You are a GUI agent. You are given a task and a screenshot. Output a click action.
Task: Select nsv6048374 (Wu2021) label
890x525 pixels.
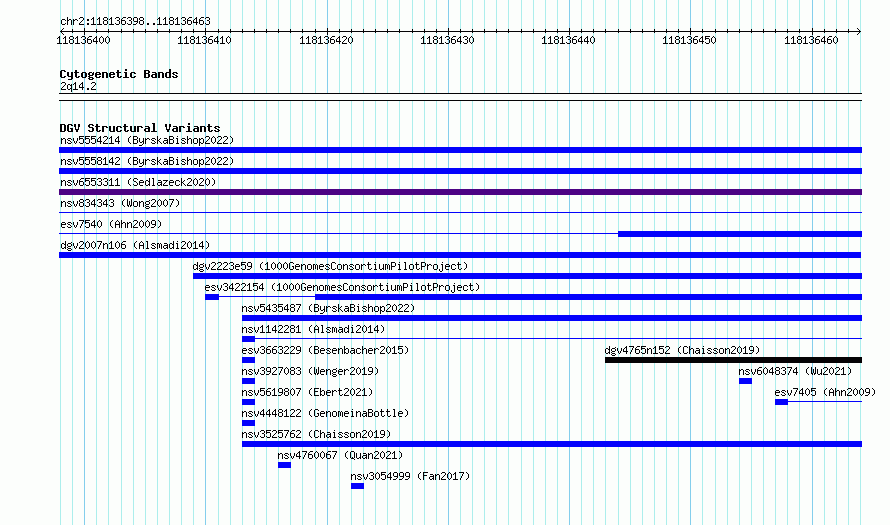(x=795, y=371)
